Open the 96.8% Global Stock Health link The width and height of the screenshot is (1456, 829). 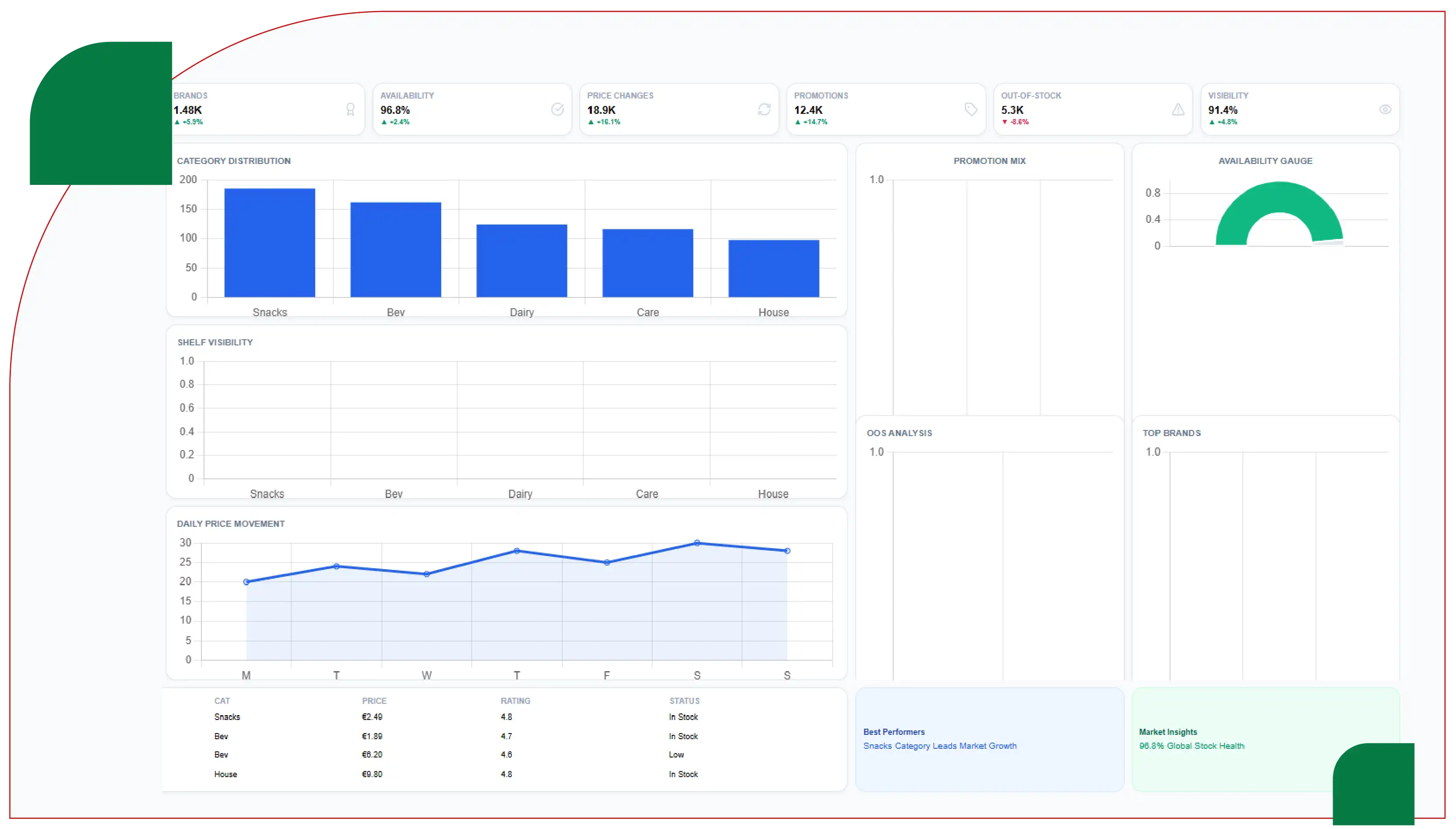coord(1191,746)
